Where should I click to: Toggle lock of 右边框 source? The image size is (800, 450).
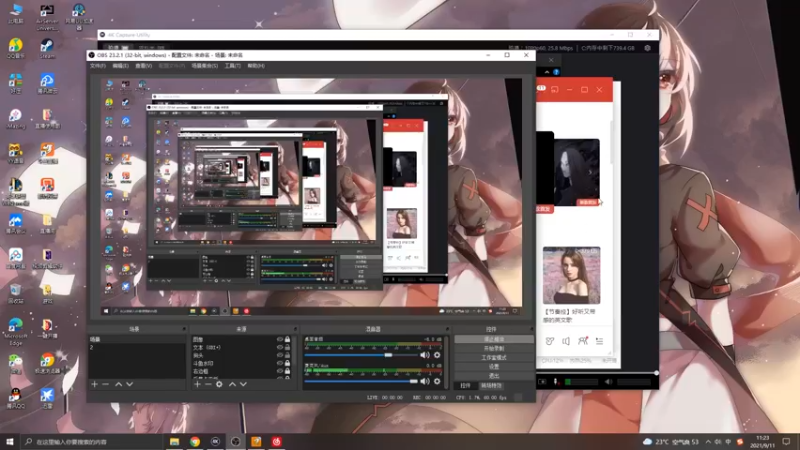[x=287, y=371]
